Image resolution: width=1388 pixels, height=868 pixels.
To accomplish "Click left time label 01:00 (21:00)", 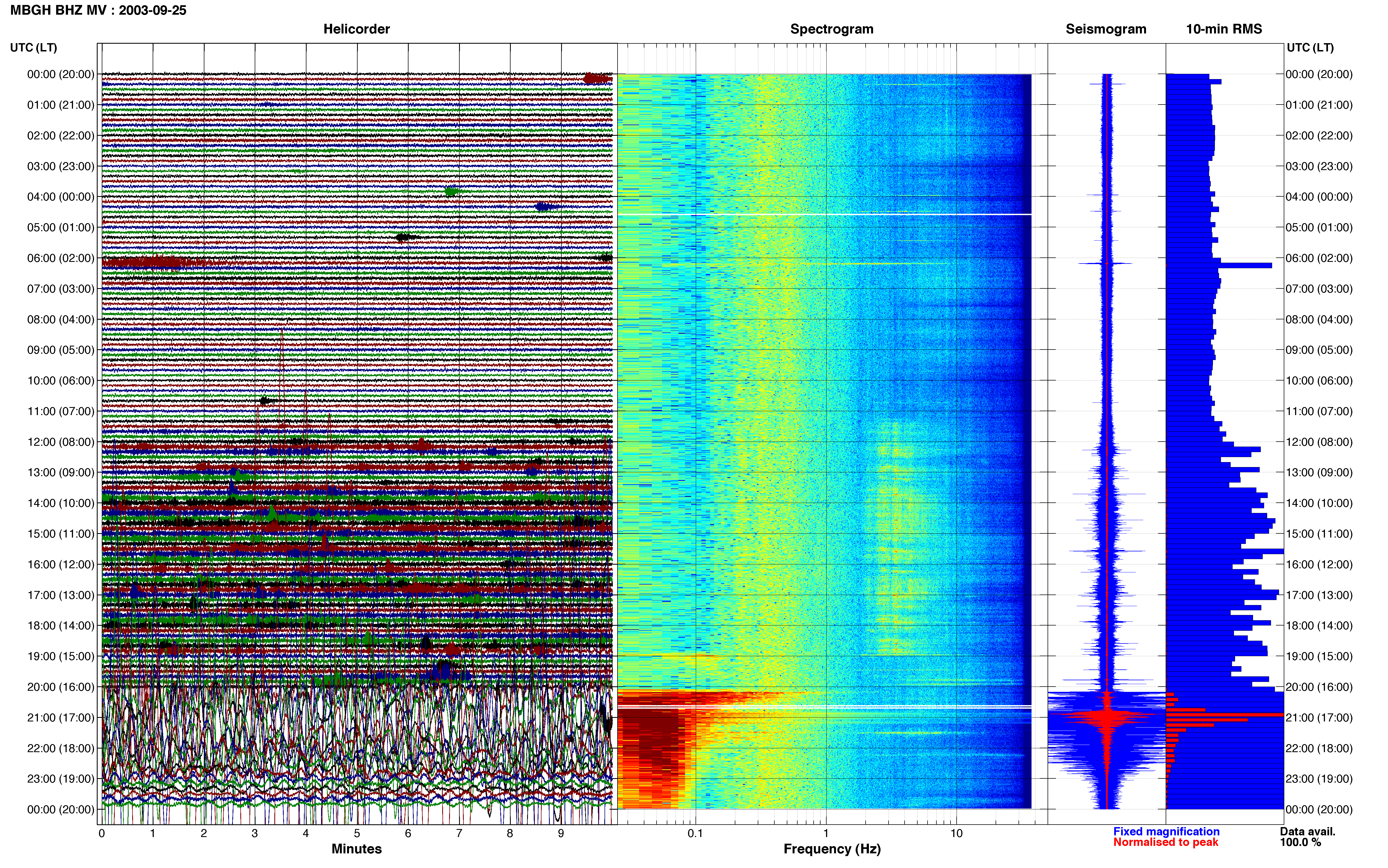I will pos(61,105).
